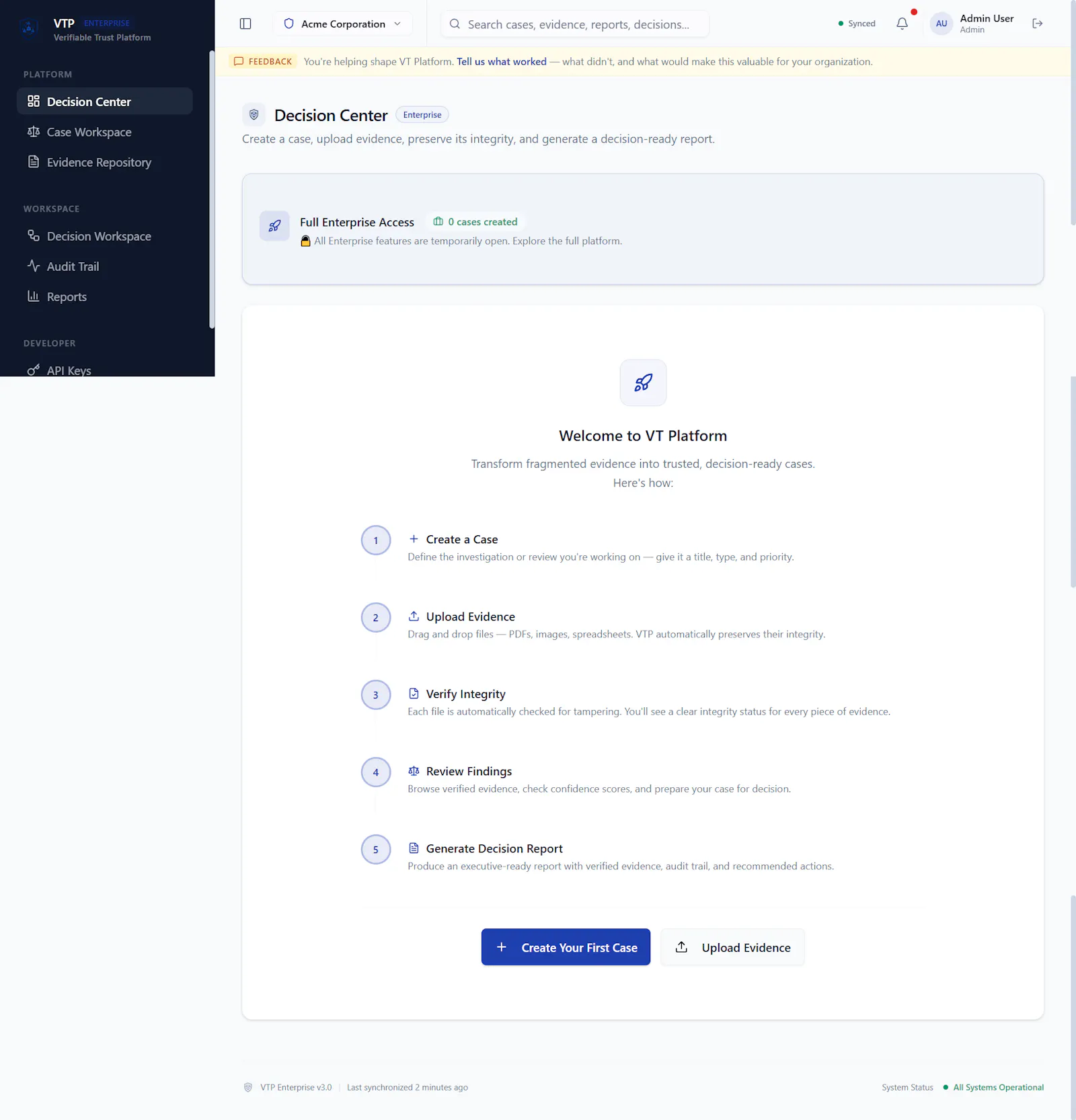Click the search magnifier icon

click(x=455, y=24)
